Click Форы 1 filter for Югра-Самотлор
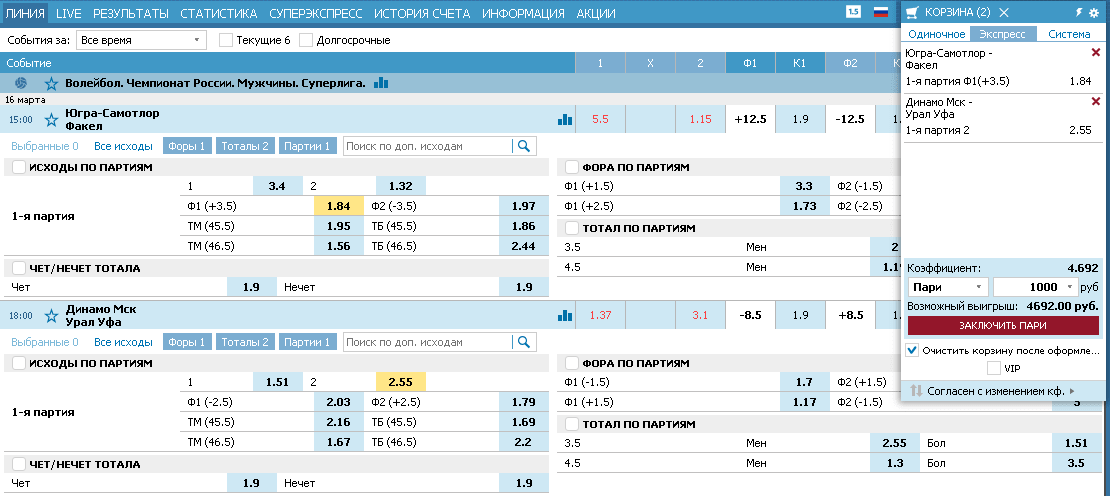Screen dimensions: 1110x496 (x=188, y=146)
